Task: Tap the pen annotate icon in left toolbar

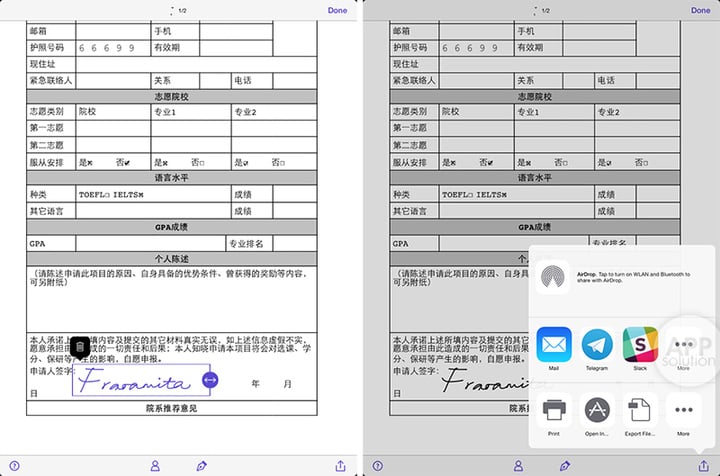Action: point(202,465)
